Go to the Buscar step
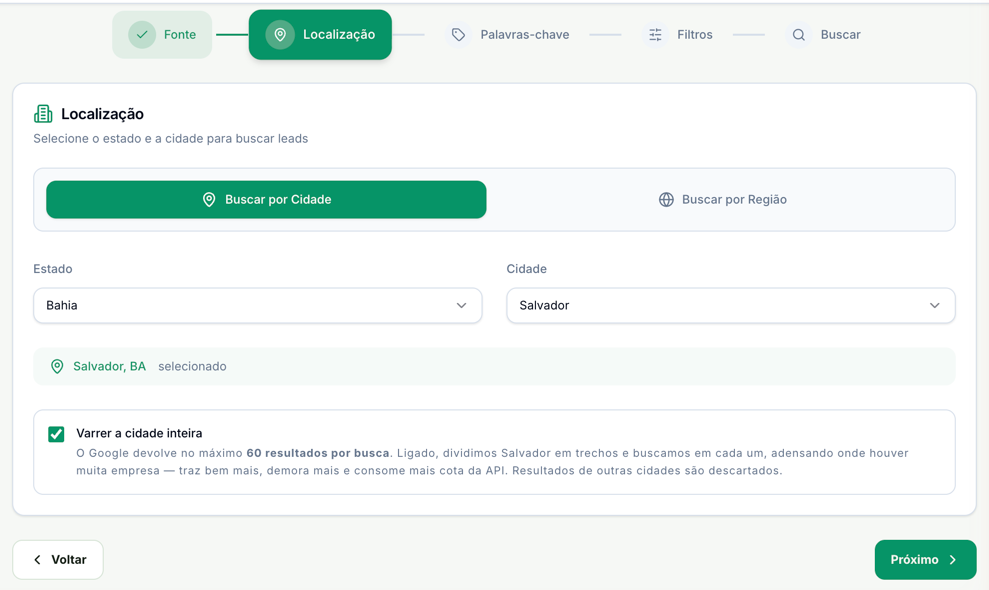Viewport: 989px width, 590px height. click(x=823, y=35)
